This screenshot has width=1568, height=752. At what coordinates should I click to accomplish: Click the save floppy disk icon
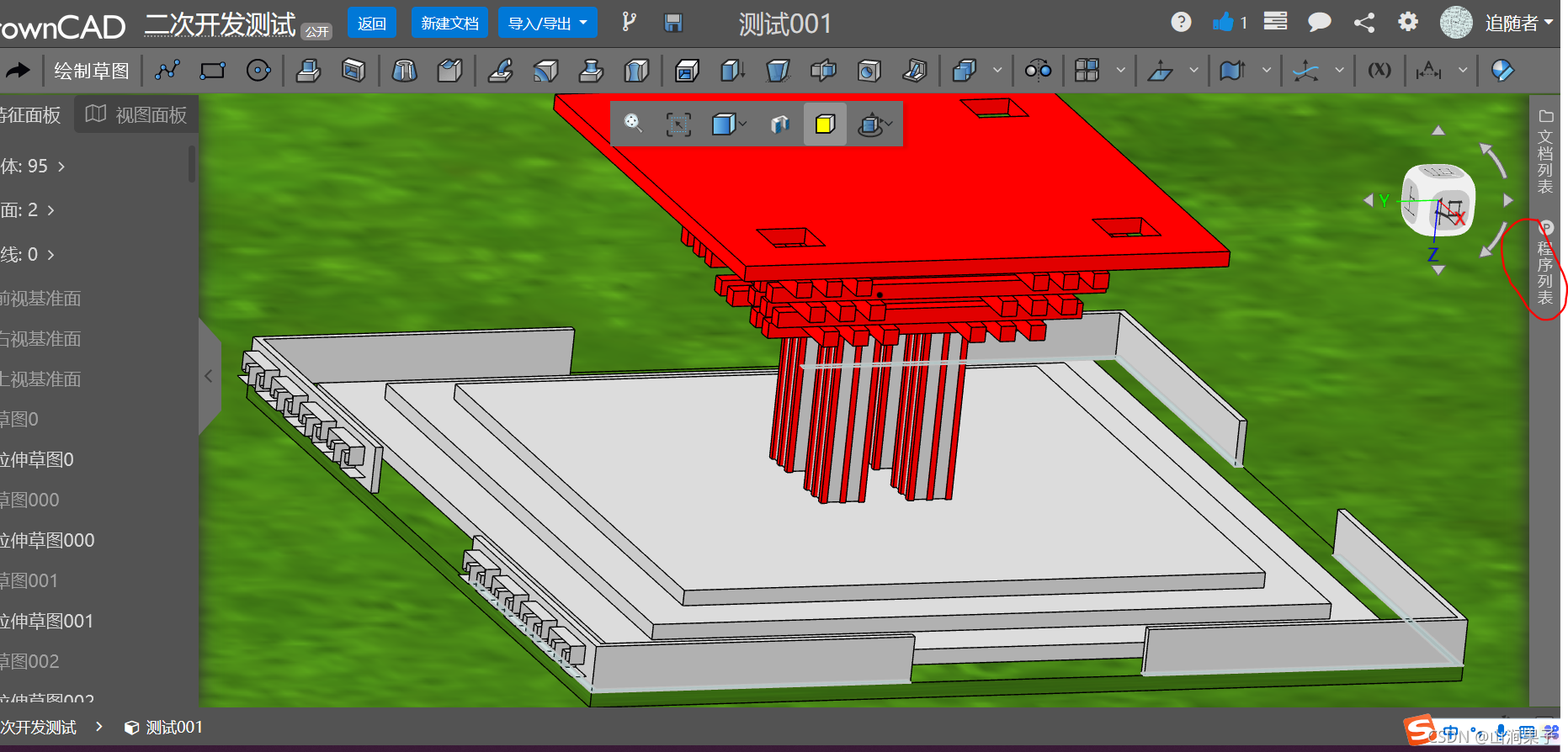pos(673,23)
